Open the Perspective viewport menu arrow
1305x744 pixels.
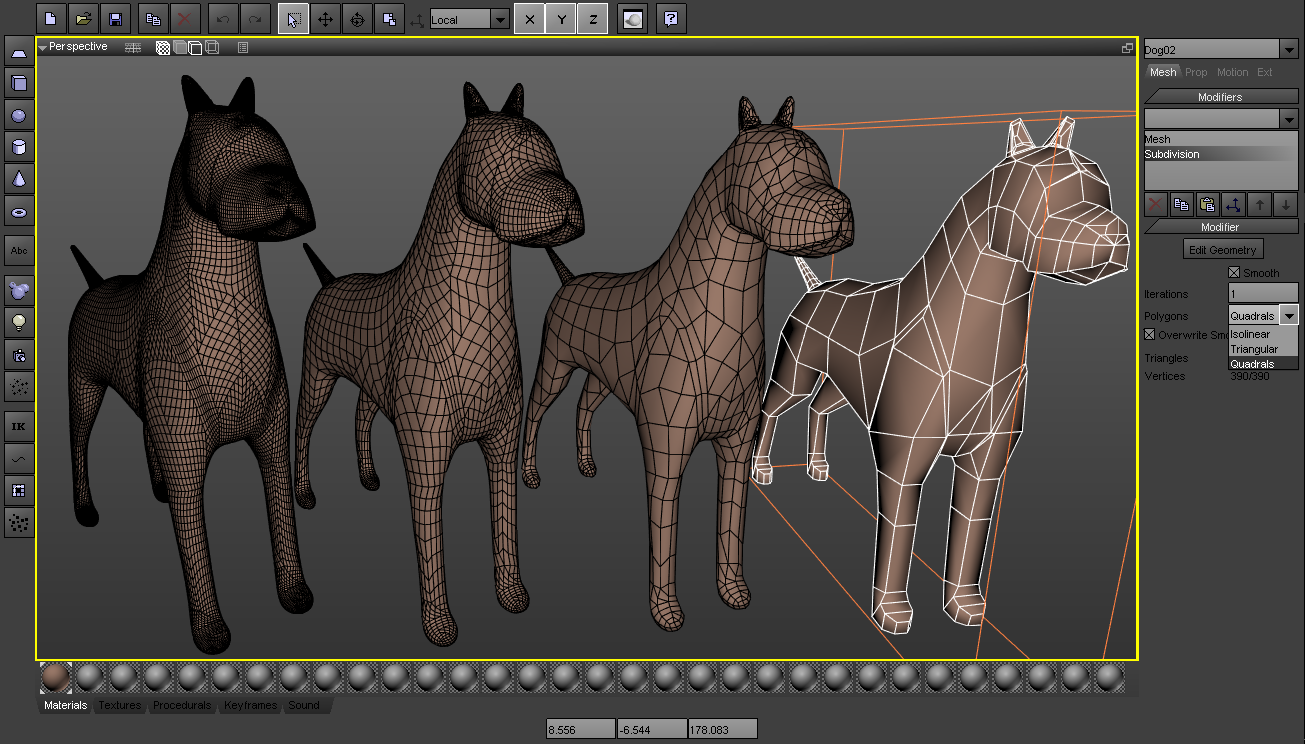coord(43,47)
